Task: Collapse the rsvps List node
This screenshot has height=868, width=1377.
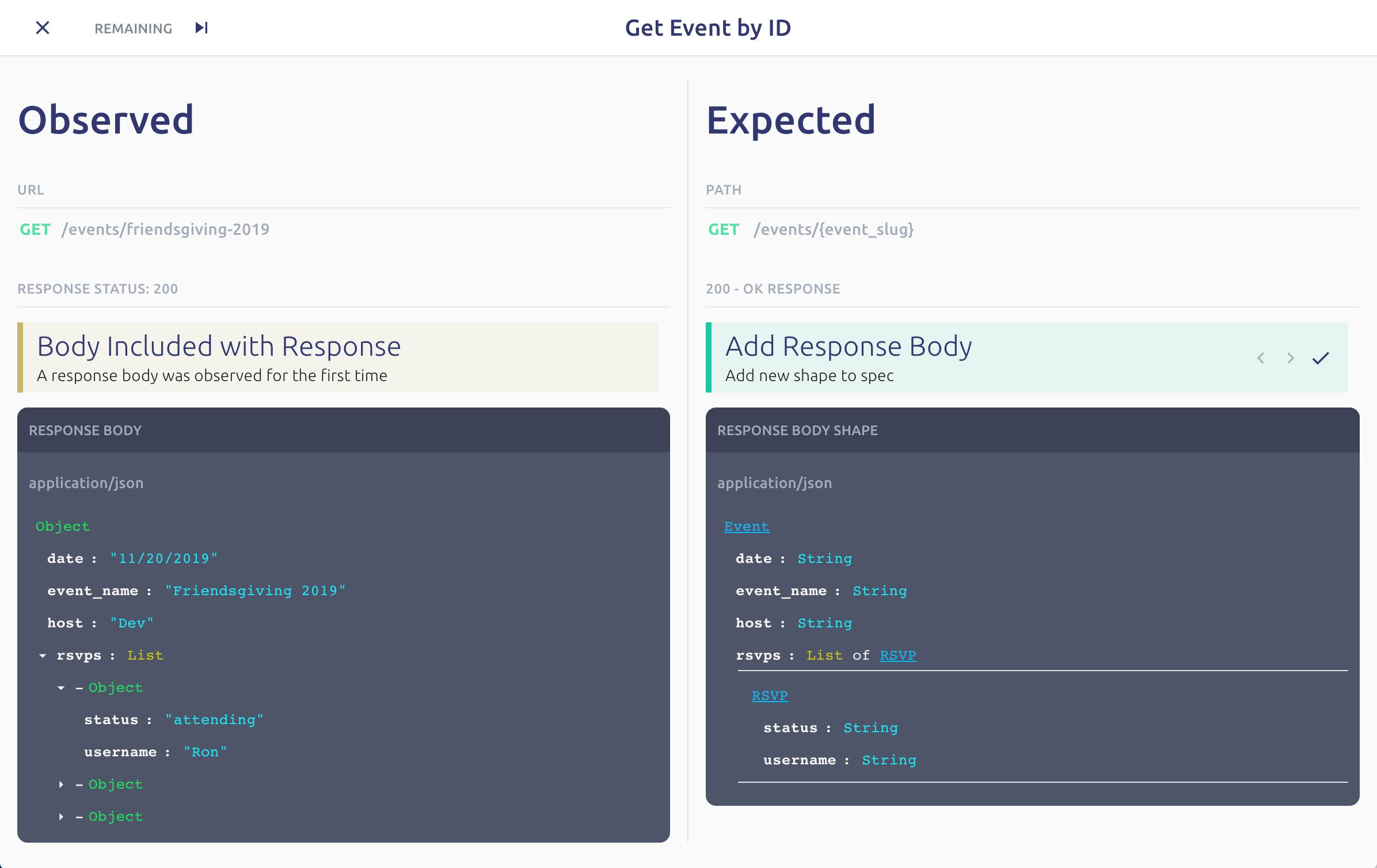Action: (x=43, y=656)
